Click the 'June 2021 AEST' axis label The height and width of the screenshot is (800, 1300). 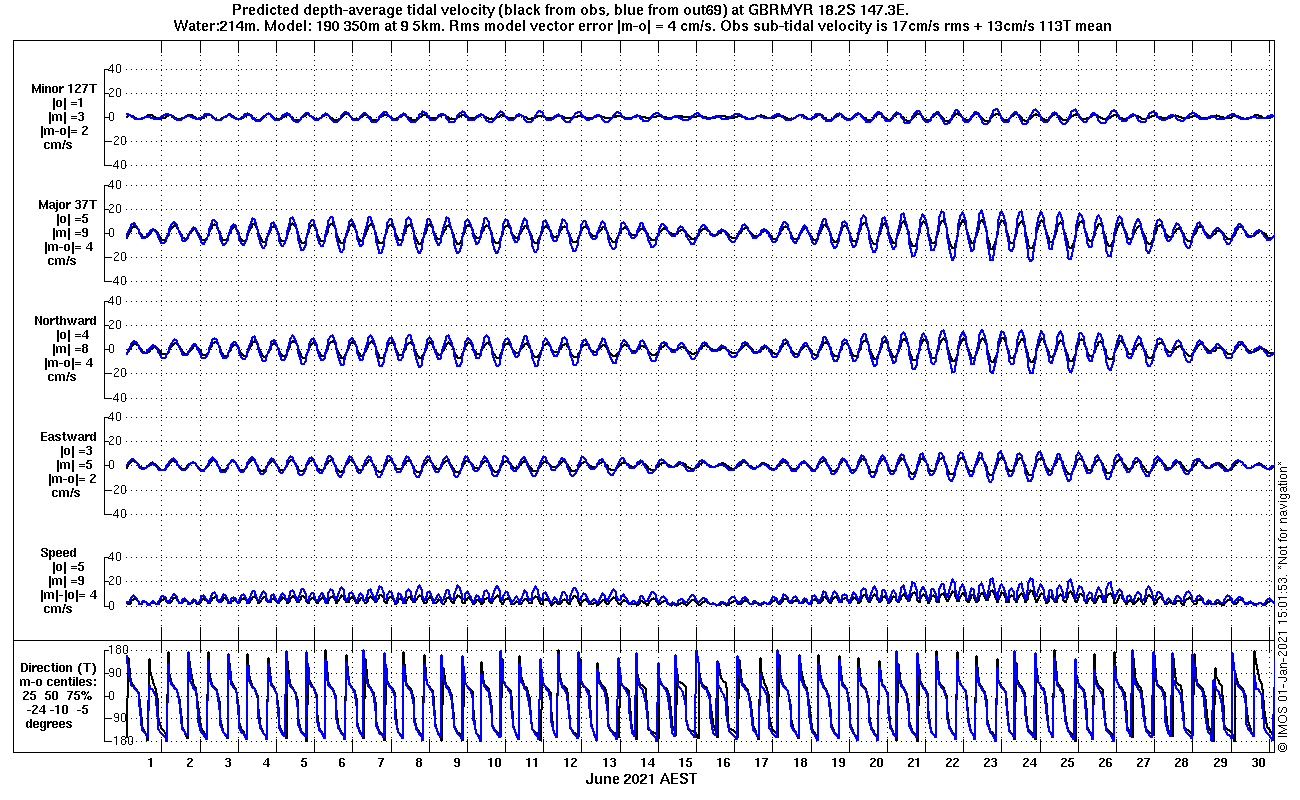click(x=641, y=778)
